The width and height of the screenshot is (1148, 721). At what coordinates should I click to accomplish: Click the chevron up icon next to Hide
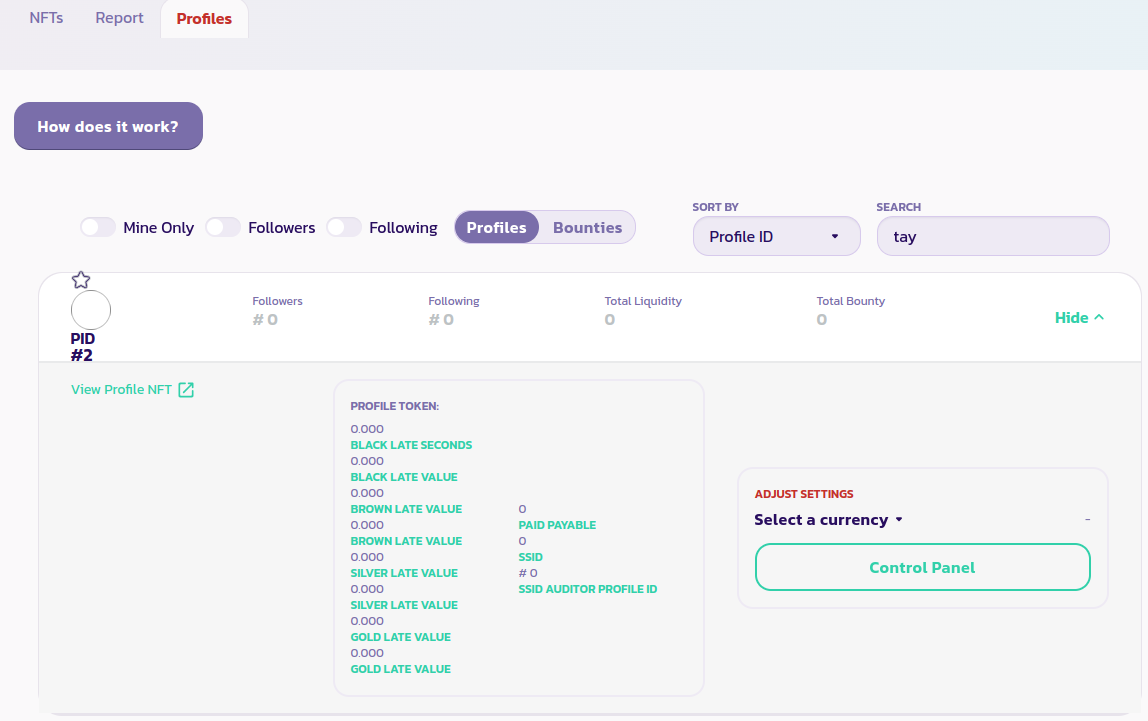pyautogui.click(x=1099, y=318)
